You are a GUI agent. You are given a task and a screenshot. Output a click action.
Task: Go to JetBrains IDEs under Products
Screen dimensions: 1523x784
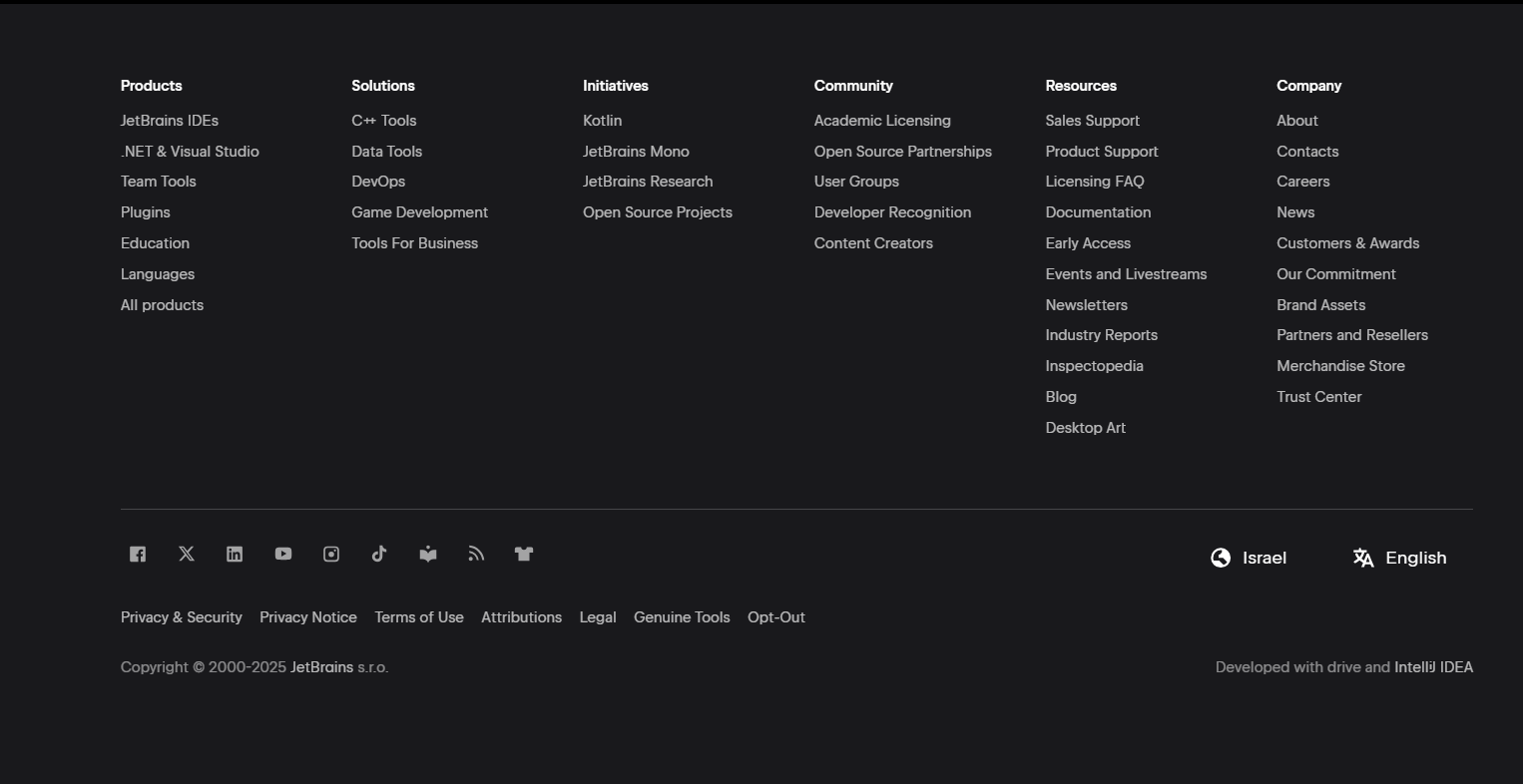170,121
